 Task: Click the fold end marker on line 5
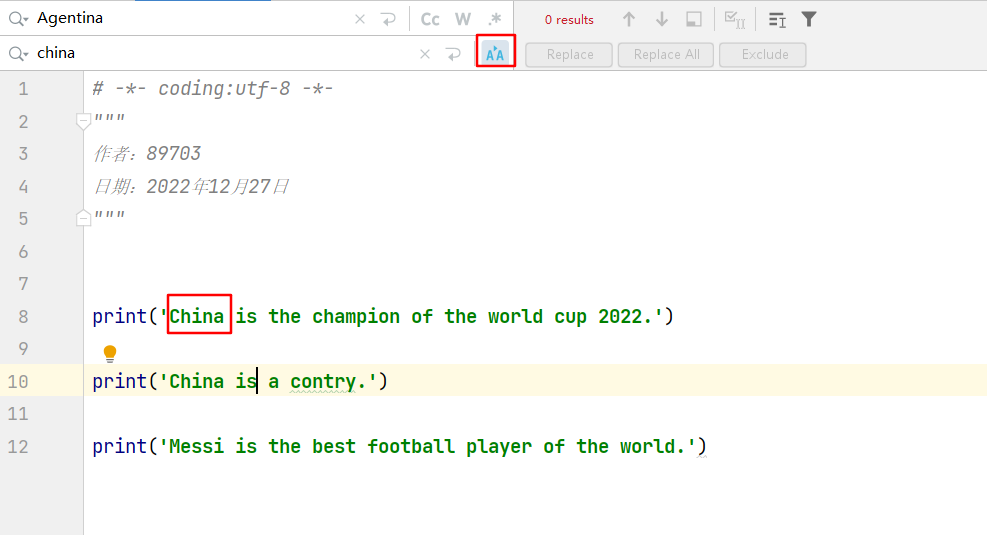coord(84,218)
